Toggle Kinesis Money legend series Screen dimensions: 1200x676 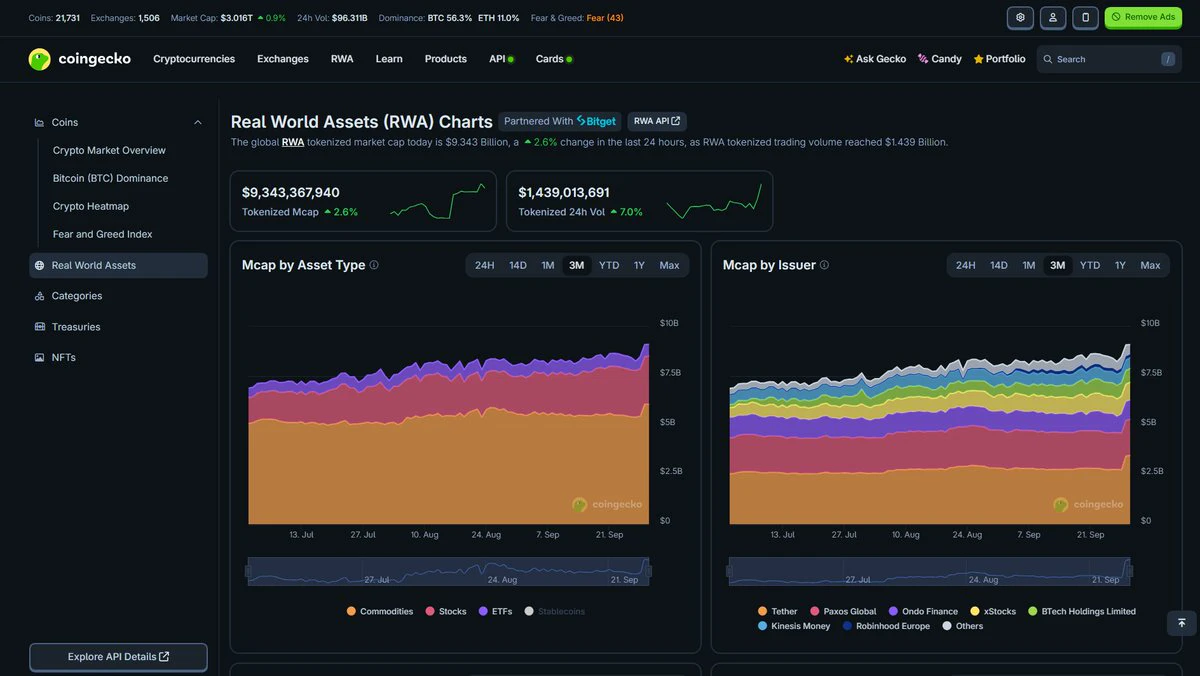tap(794, 626)
